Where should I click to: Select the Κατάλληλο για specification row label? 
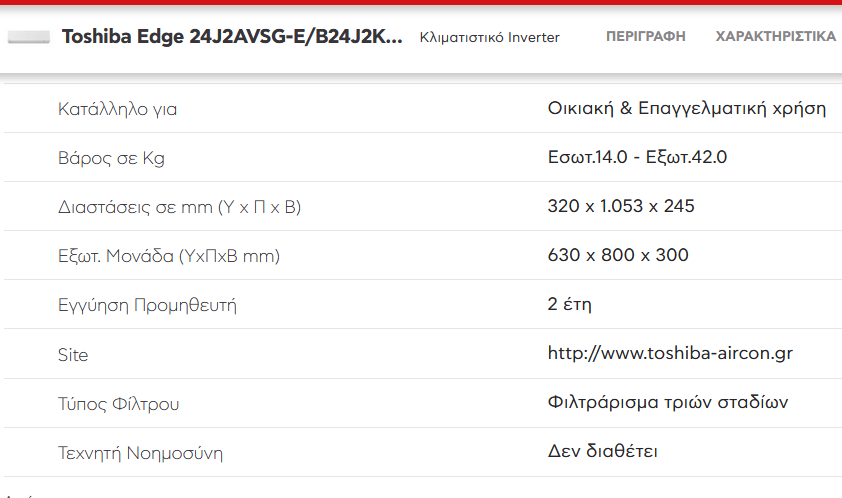click(118, 109)
